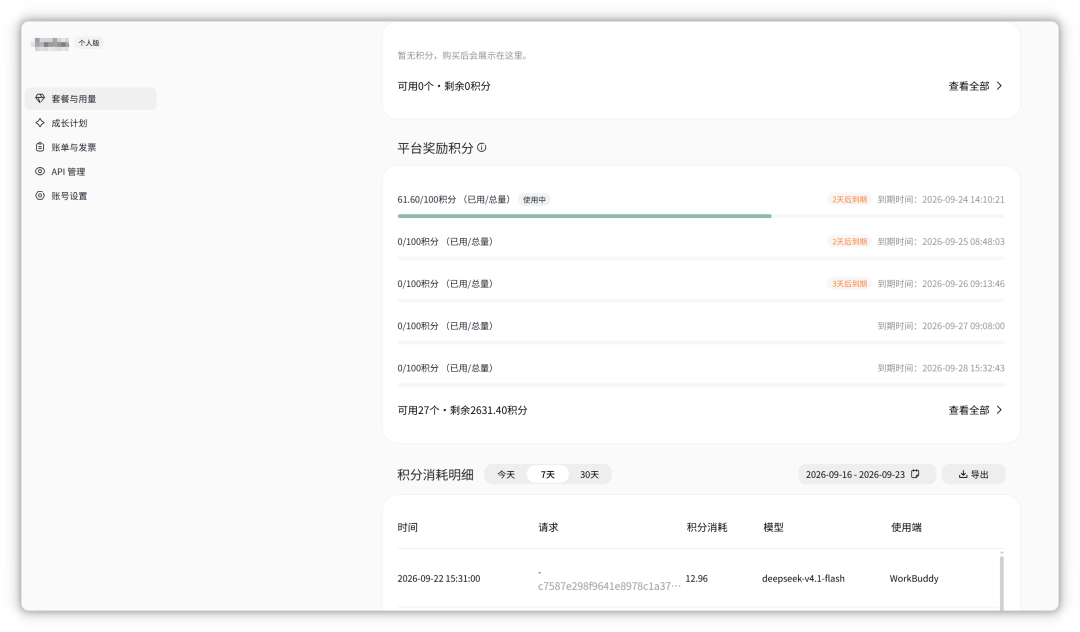This screenshot has width=1080, height=632.
Task: Click the 平台奖励积分 heading
Action: [435, 148]
